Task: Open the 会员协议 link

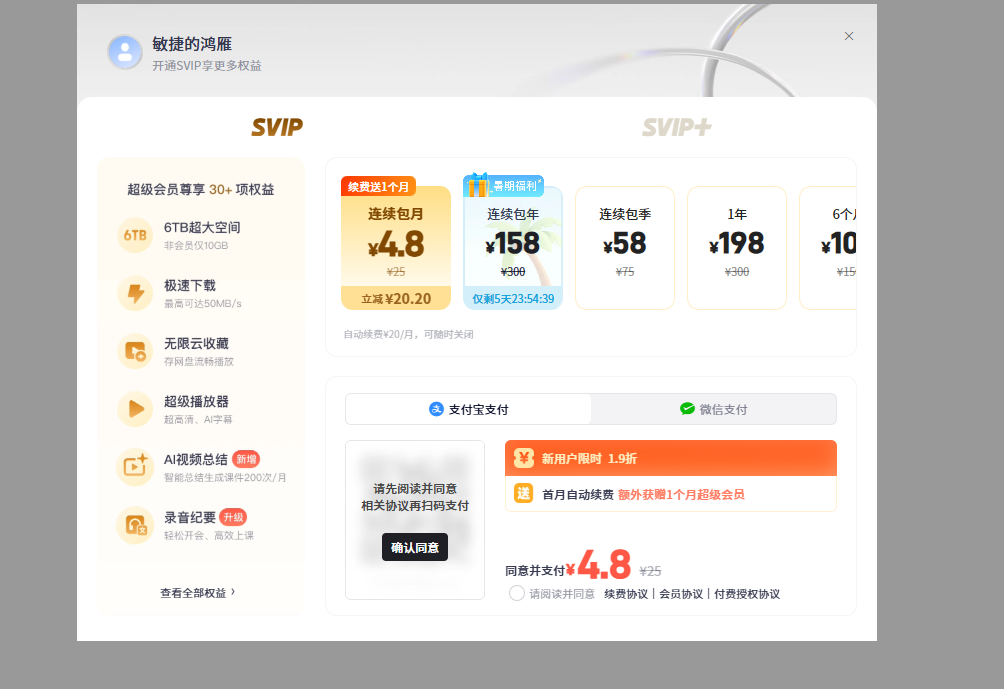Action: pyautogui.click(x=681, y=594)
